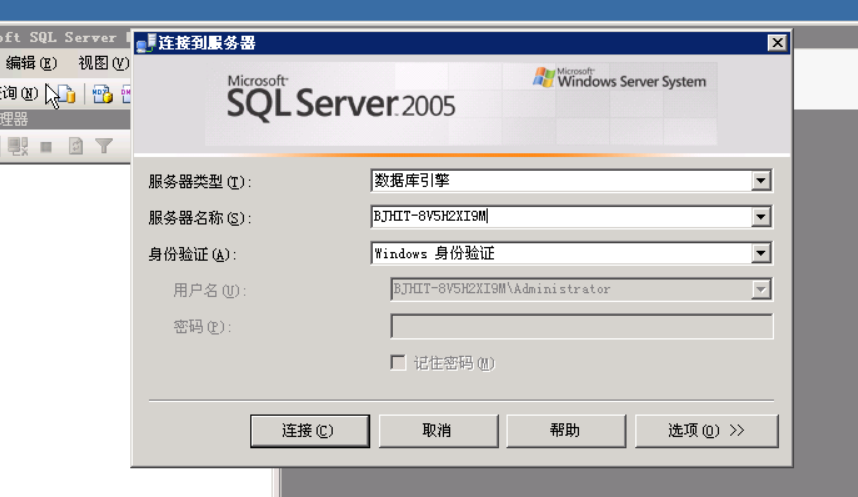Close the 连接到服务器 dialog

click(777, 43)
